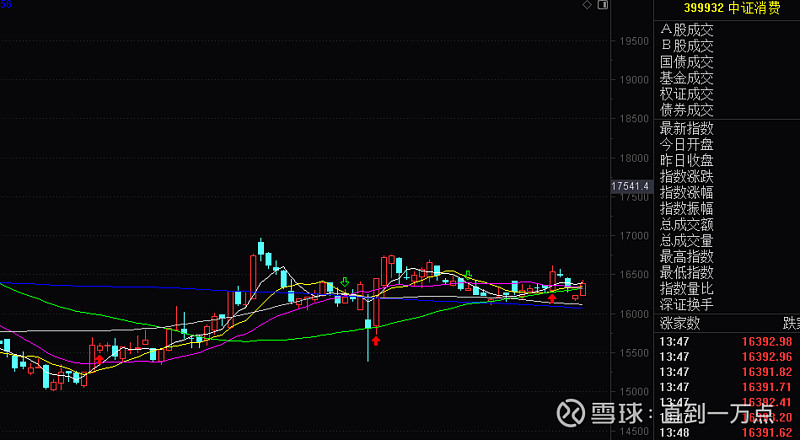Image resolution: width=800 pixels, height=440 pixels.
Task: Select the tick row showing 16392.96
Action: (x=727, y=356)
